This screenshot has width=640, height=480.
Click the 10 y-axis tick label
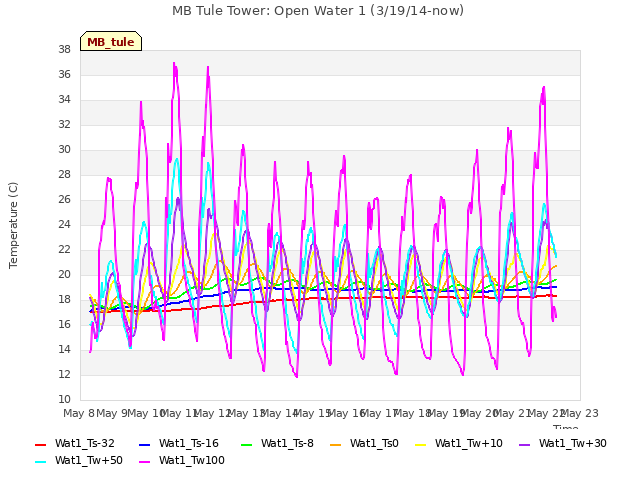[x=64, y=400]
